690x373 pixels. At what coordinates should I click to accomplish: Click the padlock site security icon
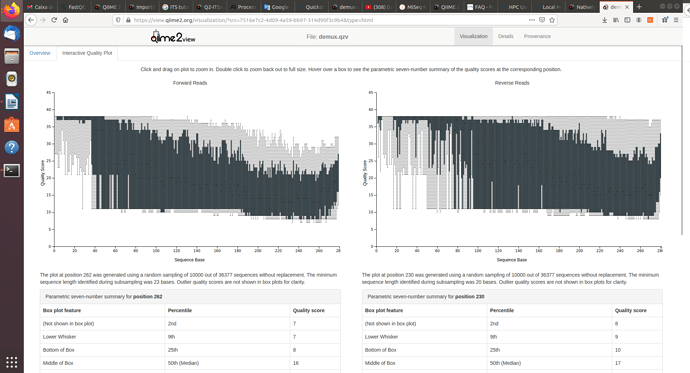pyautogui.click(x=128, y=20)
